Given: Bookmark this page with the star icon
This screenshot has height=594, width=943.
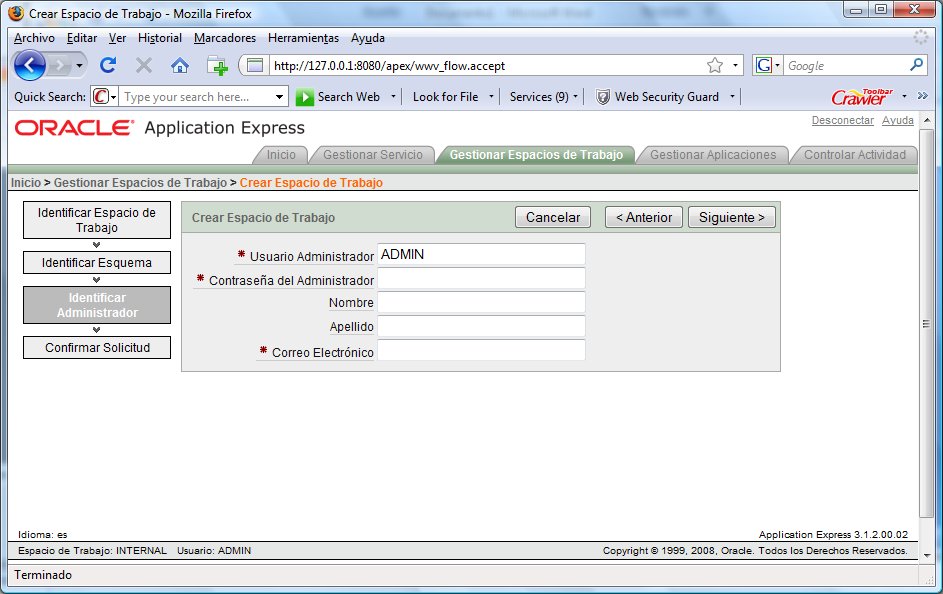Looking at the screenshot, I should pos(714,65).
